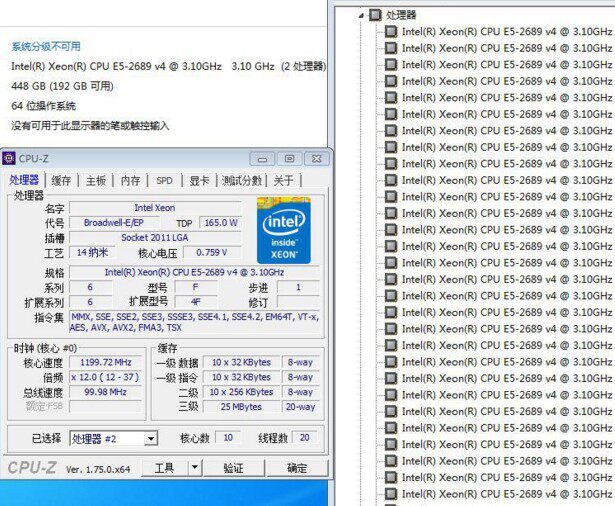Click the 系统分级不可用 link

tap(46, 47)
